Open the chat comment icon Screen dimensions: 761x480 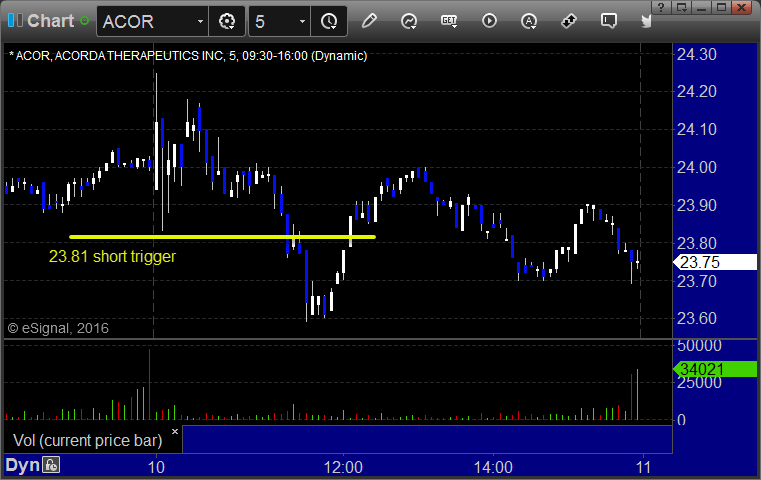click(609, 21)
